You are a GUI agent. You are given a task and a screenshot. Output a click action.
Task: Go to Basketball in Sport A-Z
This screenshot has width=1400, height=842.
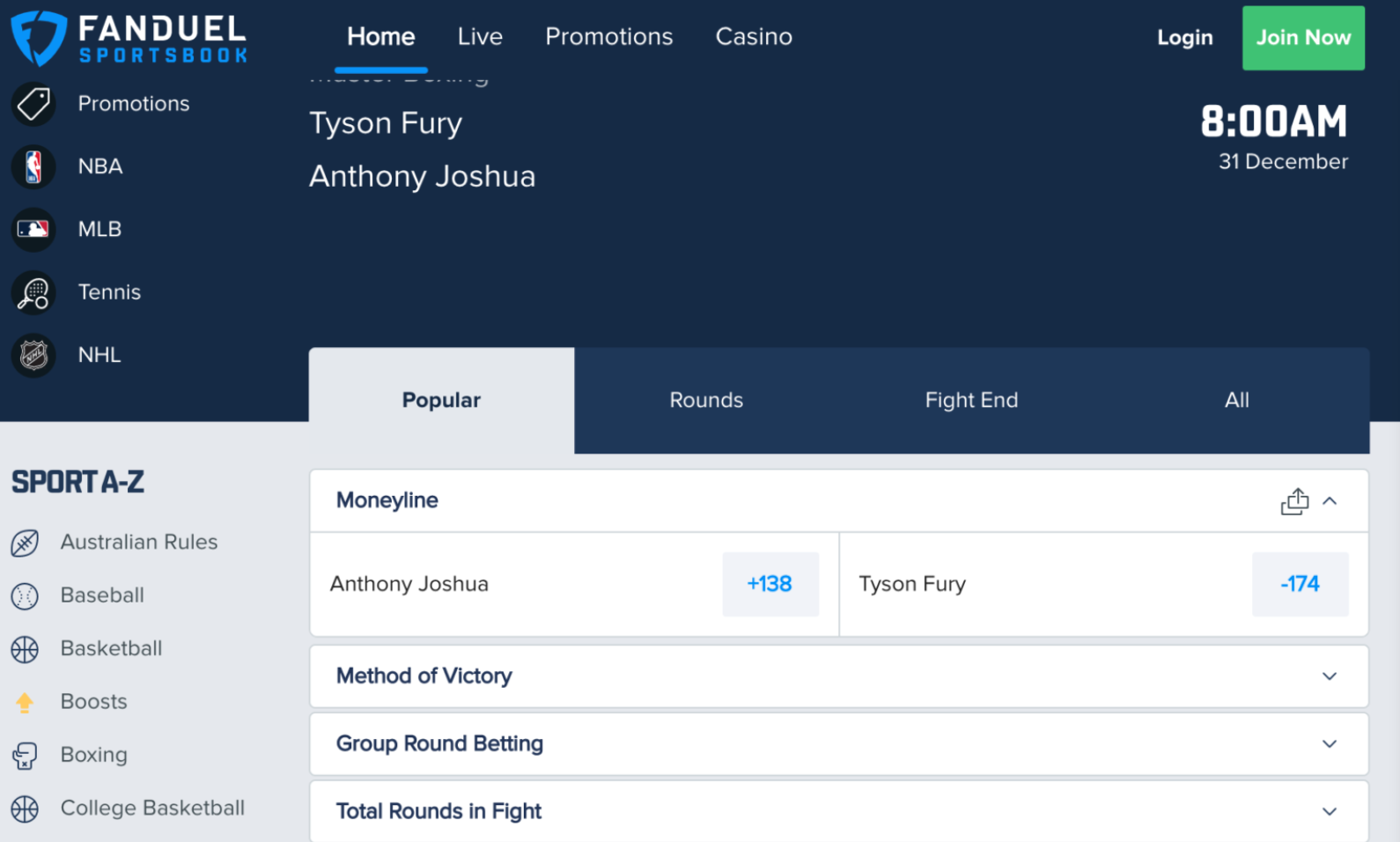point(111,649)
